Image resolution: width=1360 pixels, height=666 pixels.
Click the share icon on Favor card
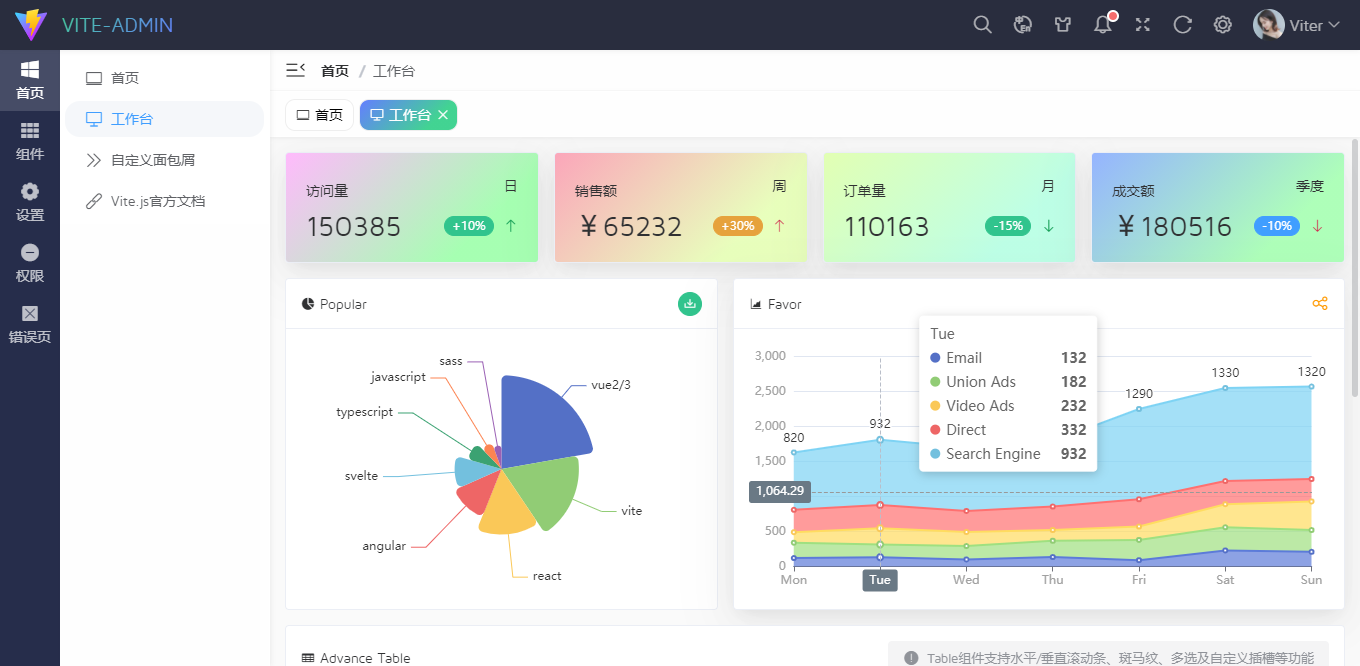[1320, 304]
